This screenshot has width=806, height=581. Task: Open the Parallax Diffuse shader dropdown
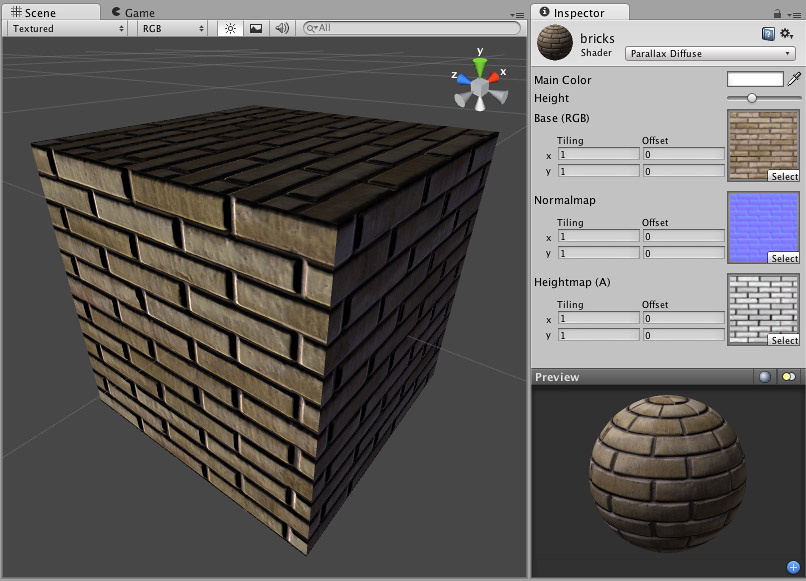[x=708, y=53]
